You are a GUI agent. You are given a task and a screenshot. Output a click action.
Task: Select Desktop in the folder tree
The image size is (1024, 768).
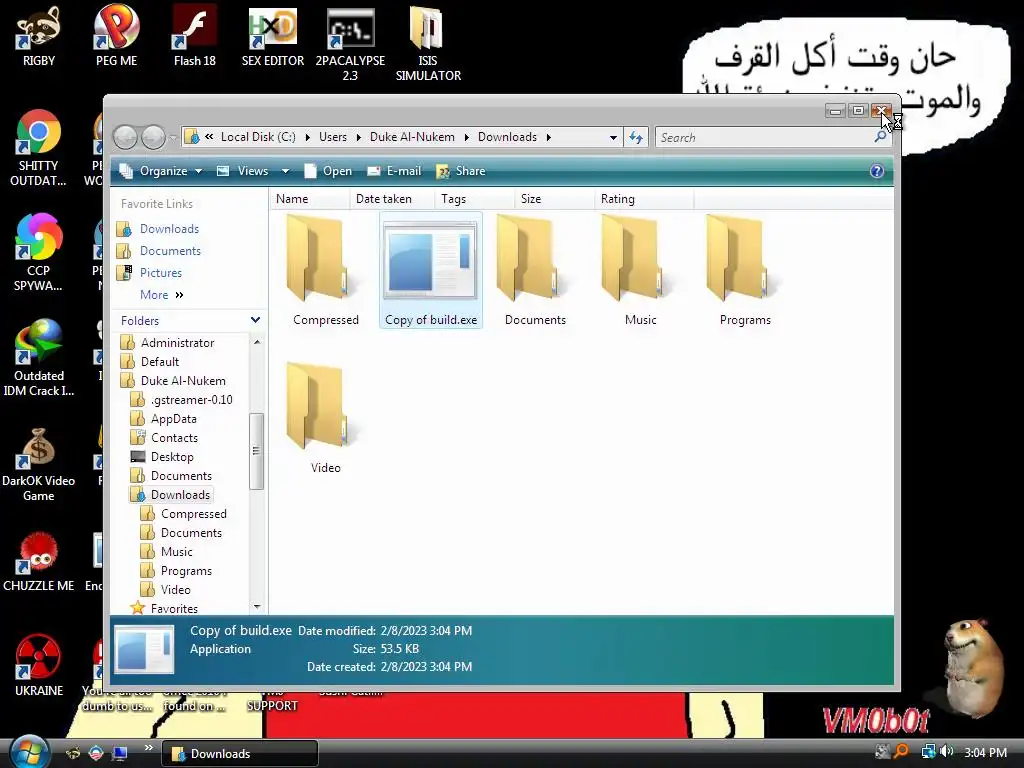tap(172, 456)
